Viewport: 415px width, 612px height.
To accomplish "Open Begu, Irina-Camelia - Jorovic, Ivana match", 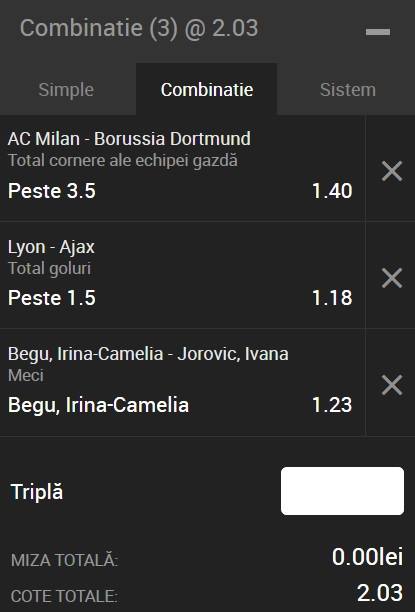I will [148, 354].
